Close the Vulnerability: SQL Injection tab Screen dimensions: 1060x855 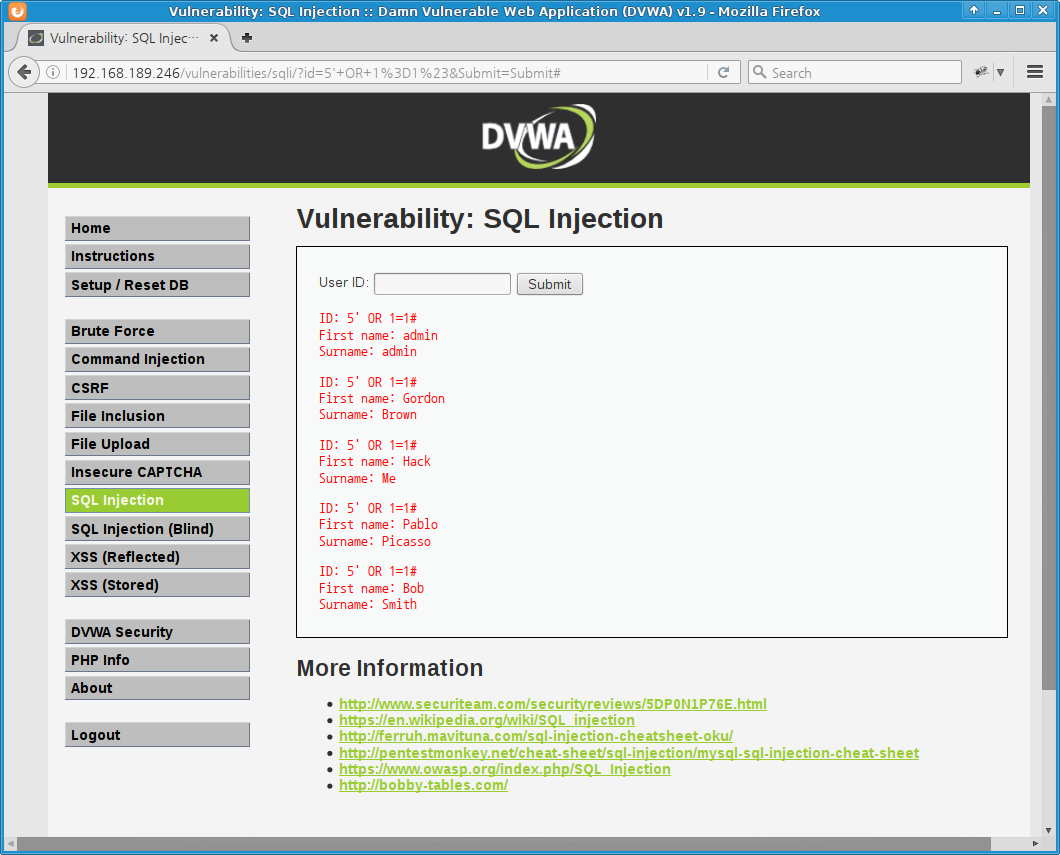point(214,38)
